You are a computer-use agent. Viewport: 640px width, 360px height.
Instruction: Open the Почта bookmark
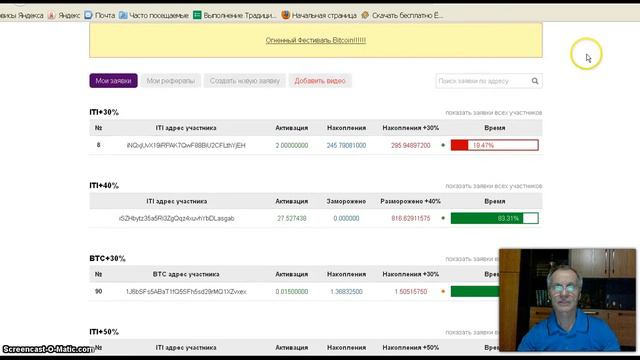(x=100, y=16)
